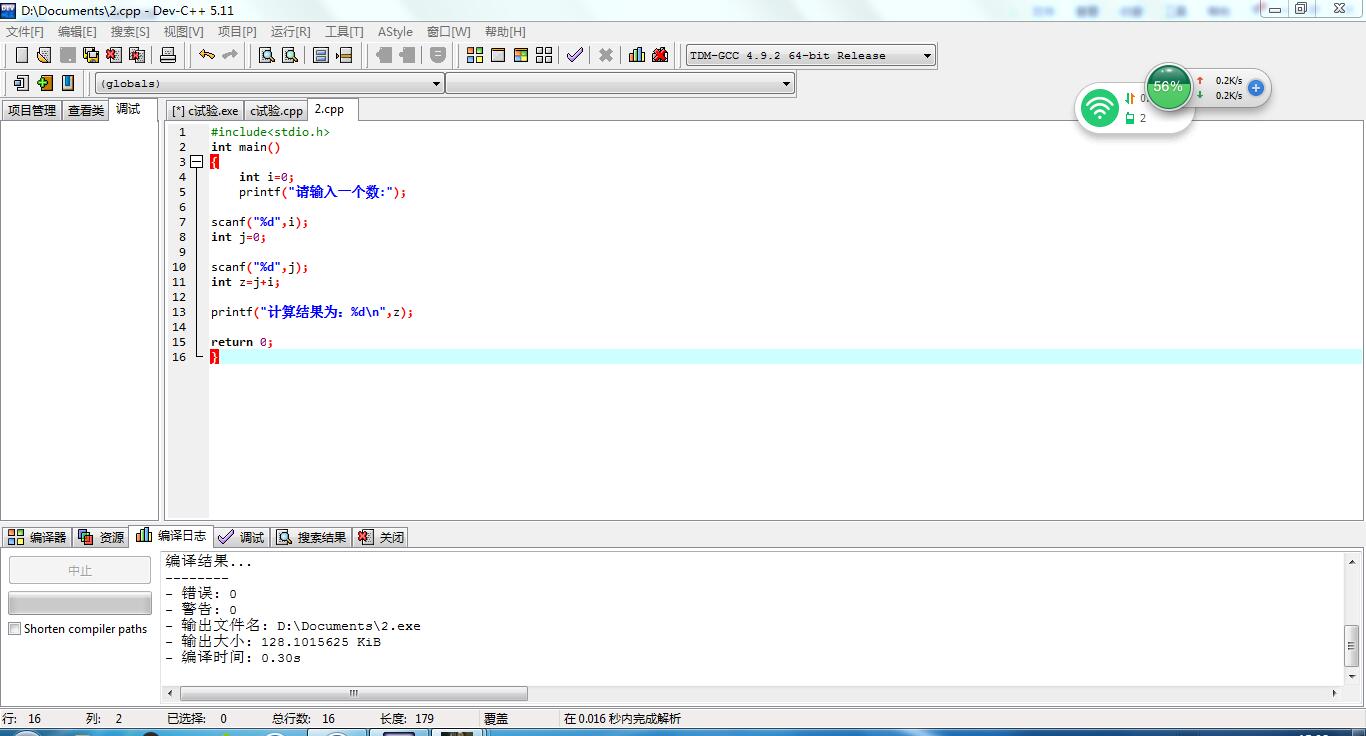
Task: Open the 文件[F] menu
Action: 25,32
